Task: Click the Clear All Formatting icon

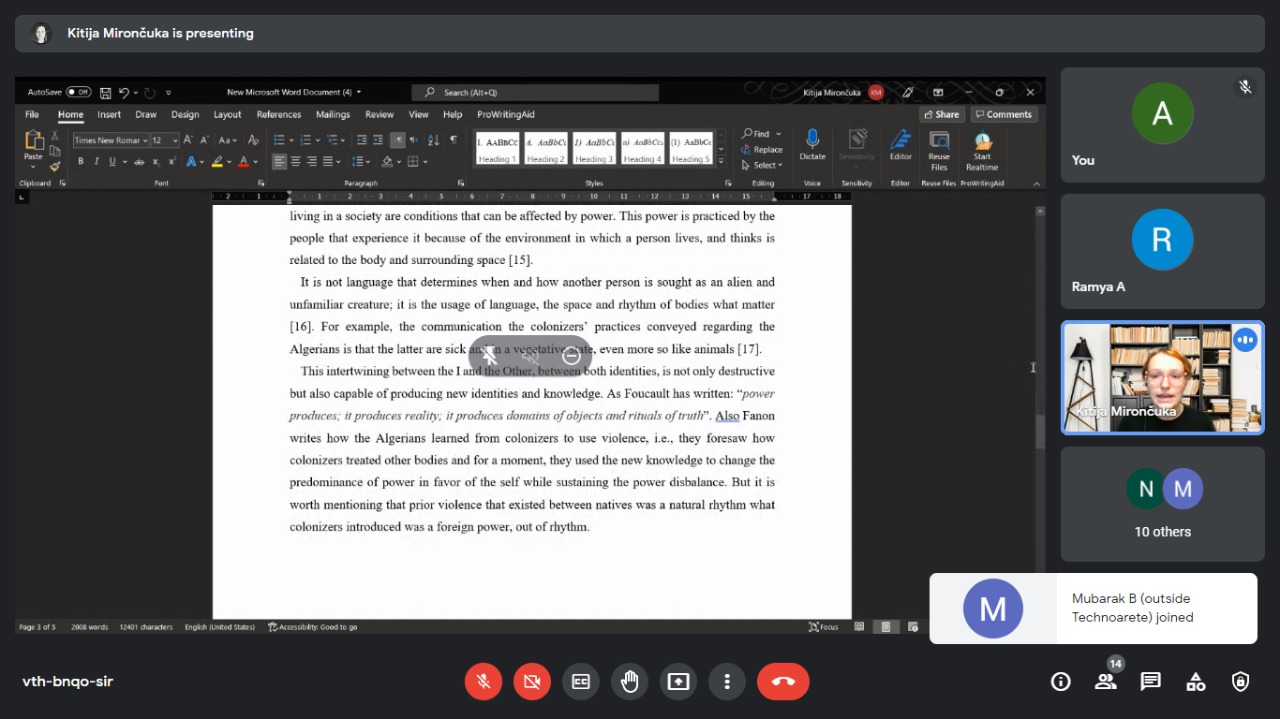Action: (253, 140)
